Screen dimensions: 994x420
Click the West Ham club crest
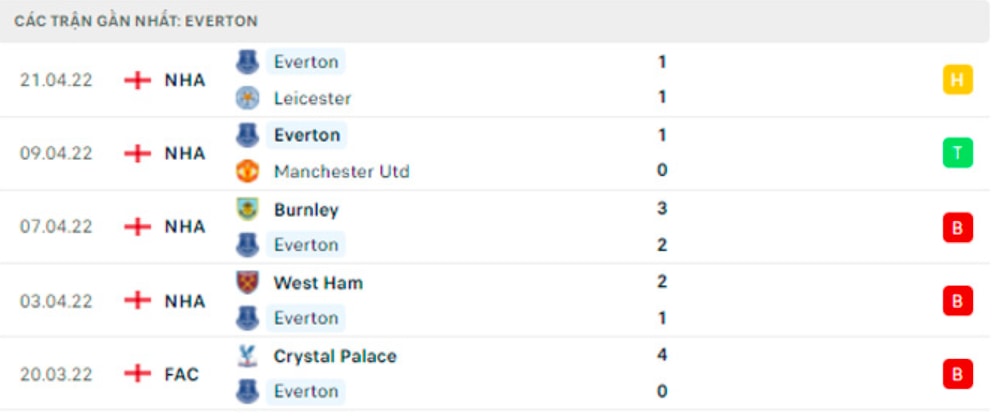tap(247, 283)
